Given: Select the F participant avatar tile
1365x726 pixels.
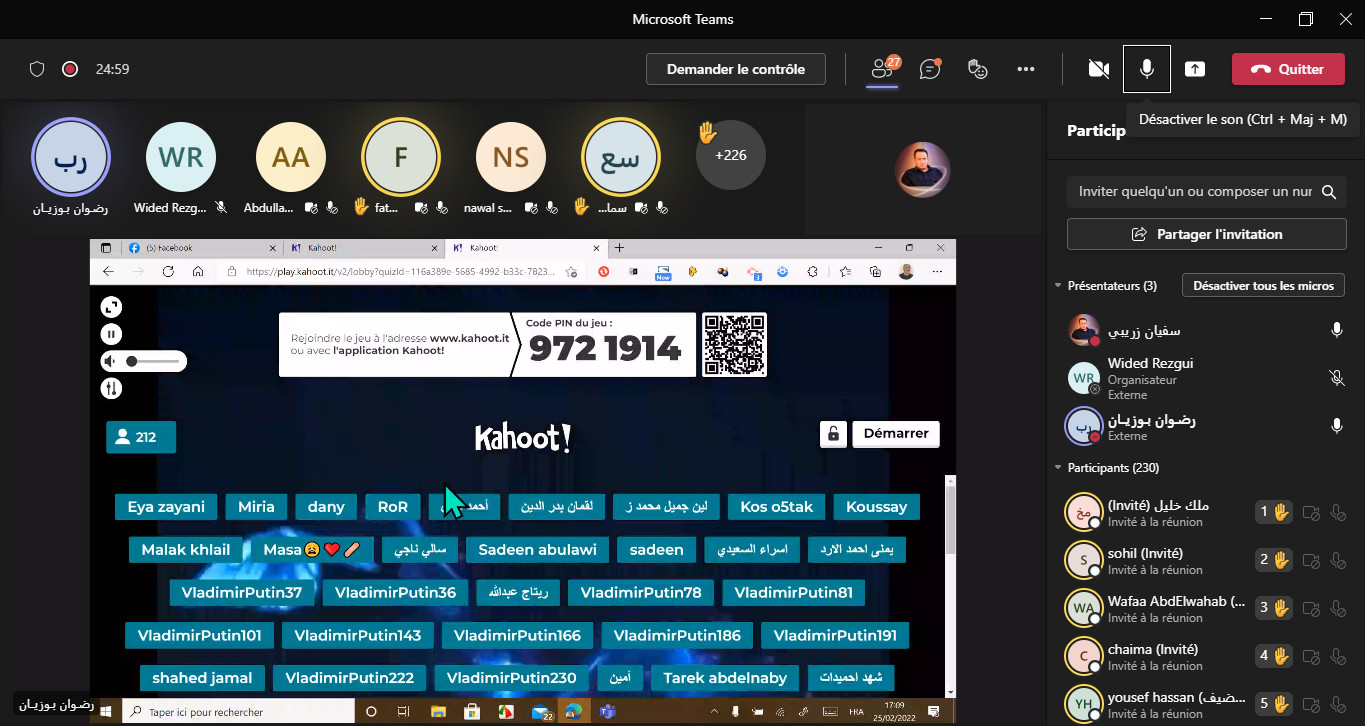Looking at the screenshot, I should coord(400,157).
